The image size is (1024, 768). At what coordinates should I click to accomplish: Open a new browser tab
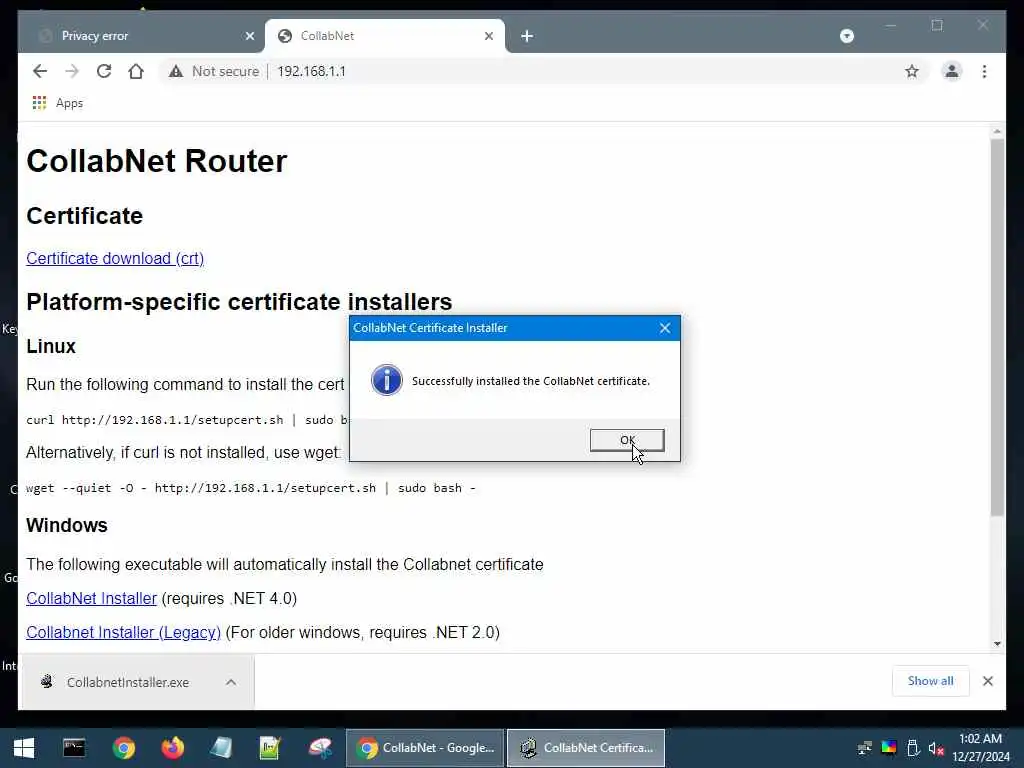(x=527, y=36)
